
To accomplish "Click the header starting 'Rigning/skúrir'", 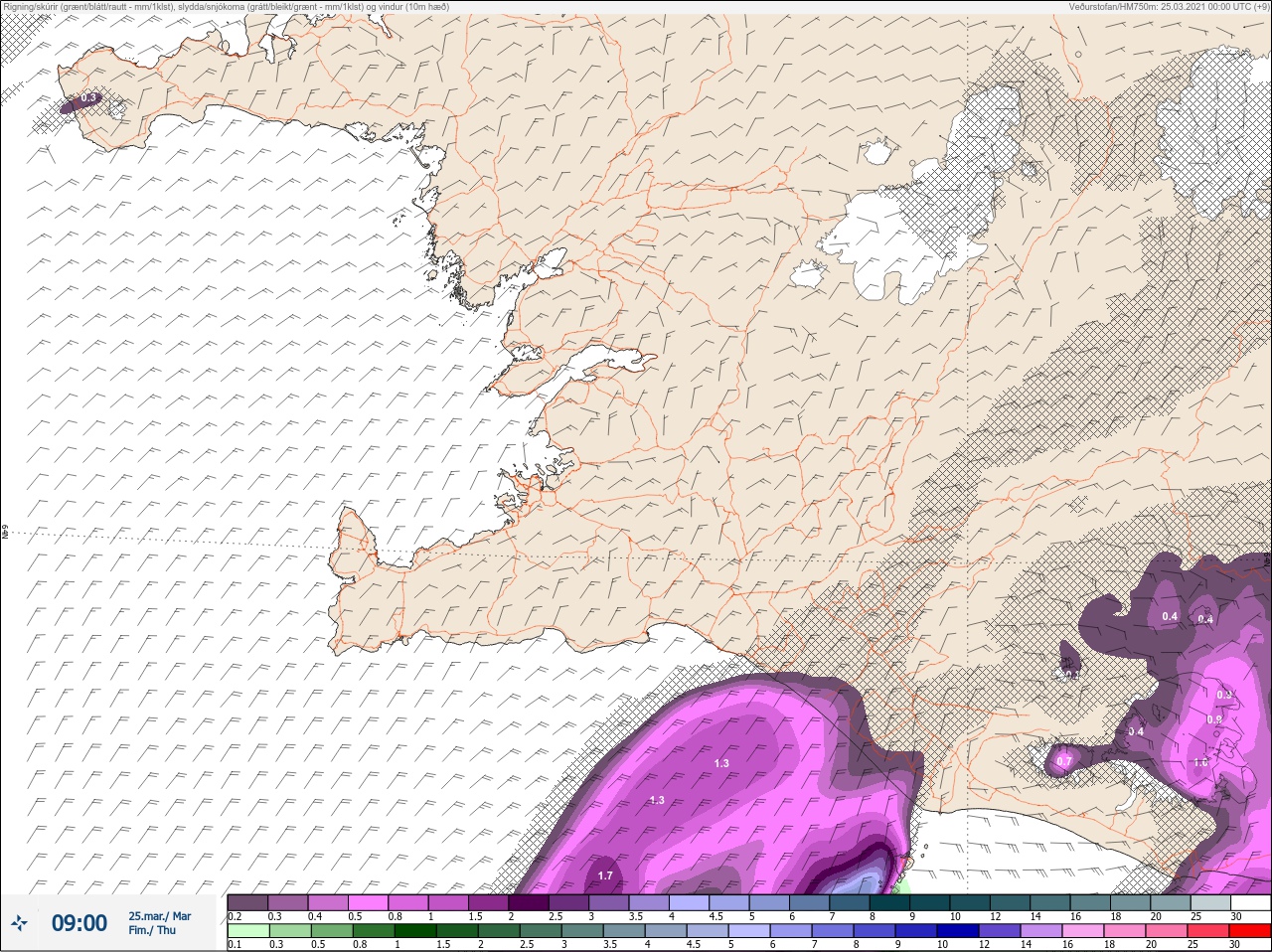I will [x=226, y=7].
